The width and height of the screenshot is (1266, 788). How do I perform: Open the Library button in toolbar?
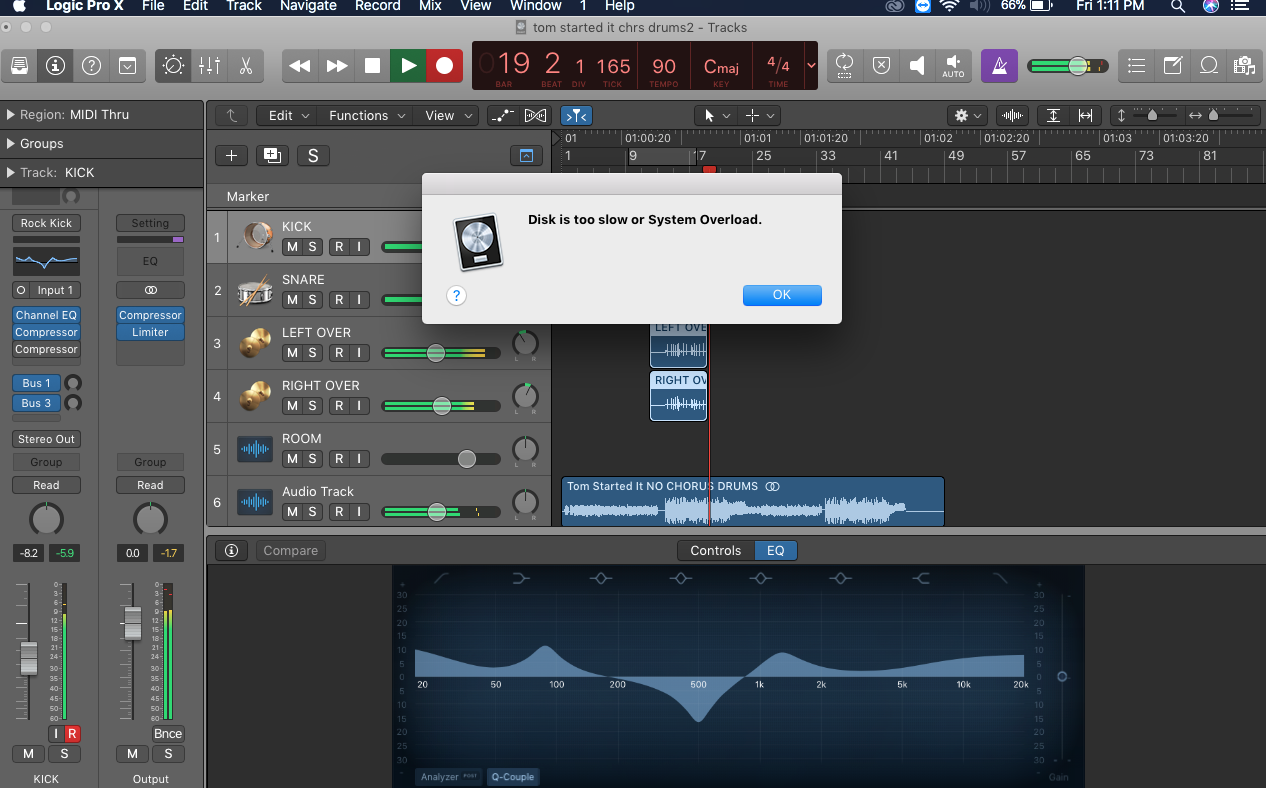[x=19, y=66]
